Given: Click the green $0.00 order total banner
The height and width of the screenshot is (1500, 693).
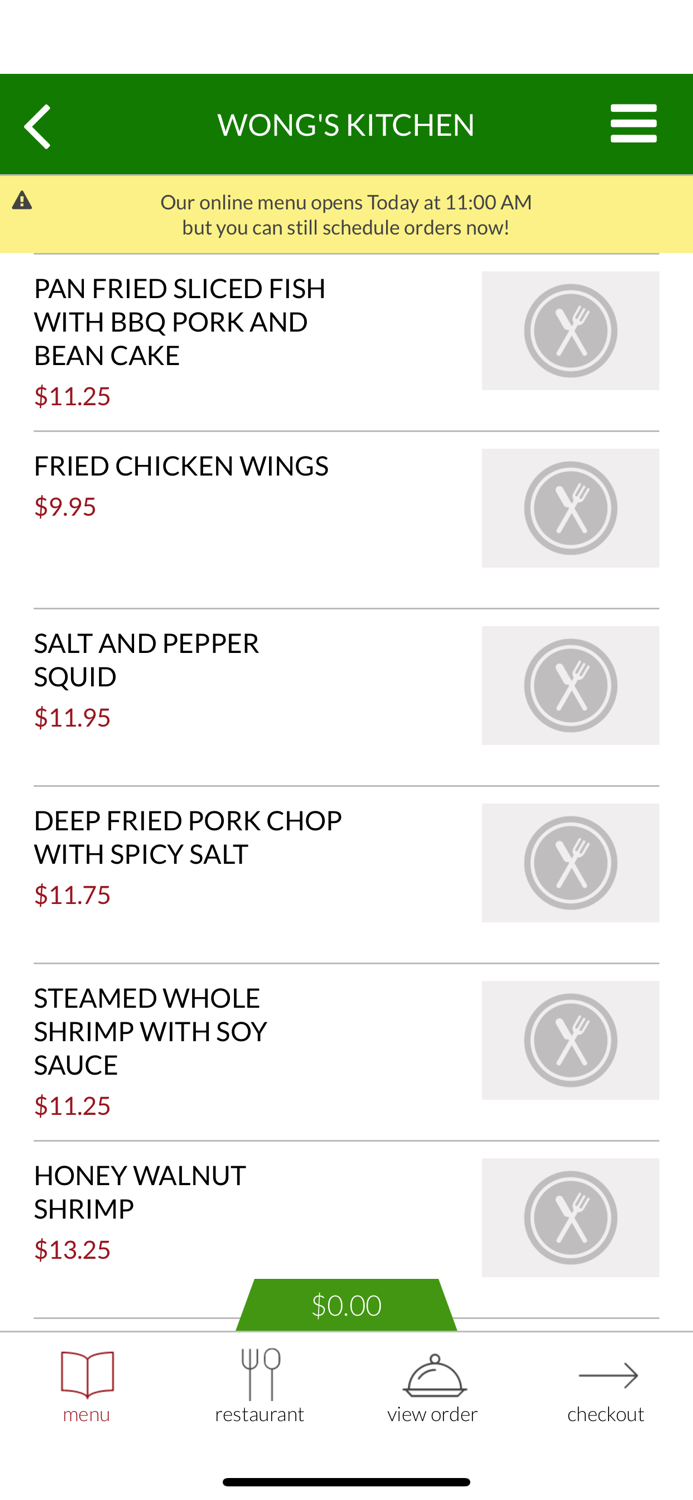Looking at the screenshot, I should pos(346,1304).
